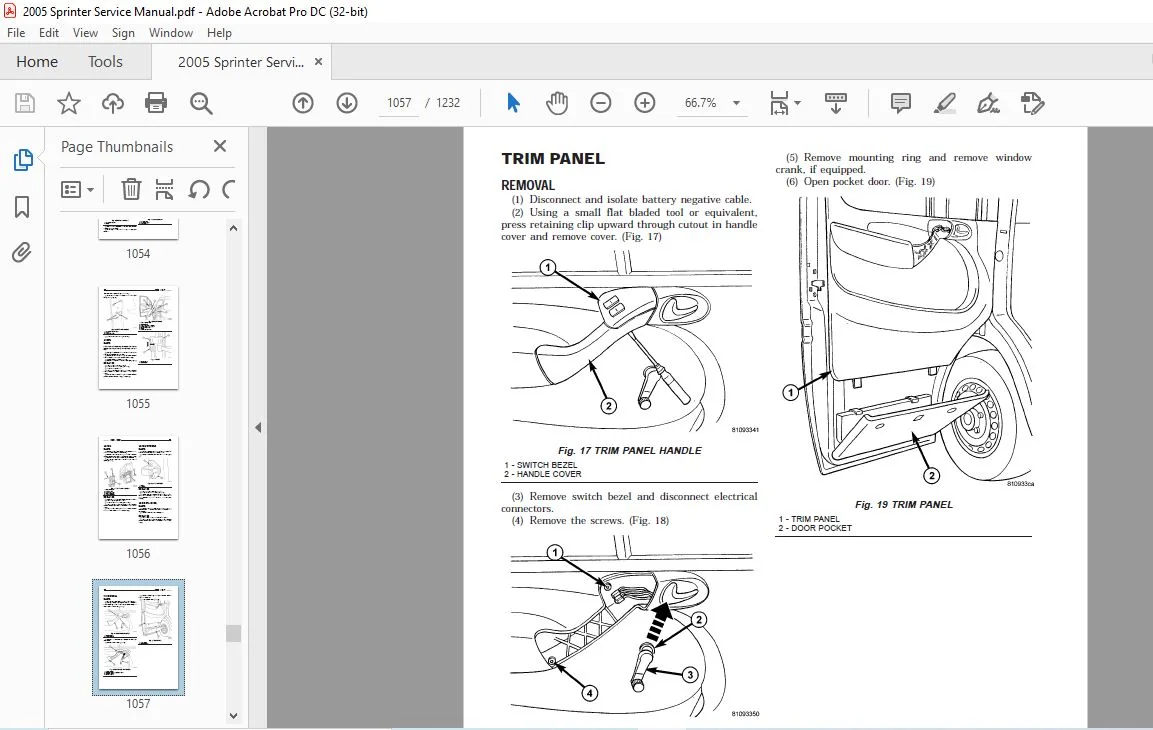Viewport: 1153px width, 730px height.
Task: Open the Bookmarks sidebar panel
Action: [x=22, y=207]
